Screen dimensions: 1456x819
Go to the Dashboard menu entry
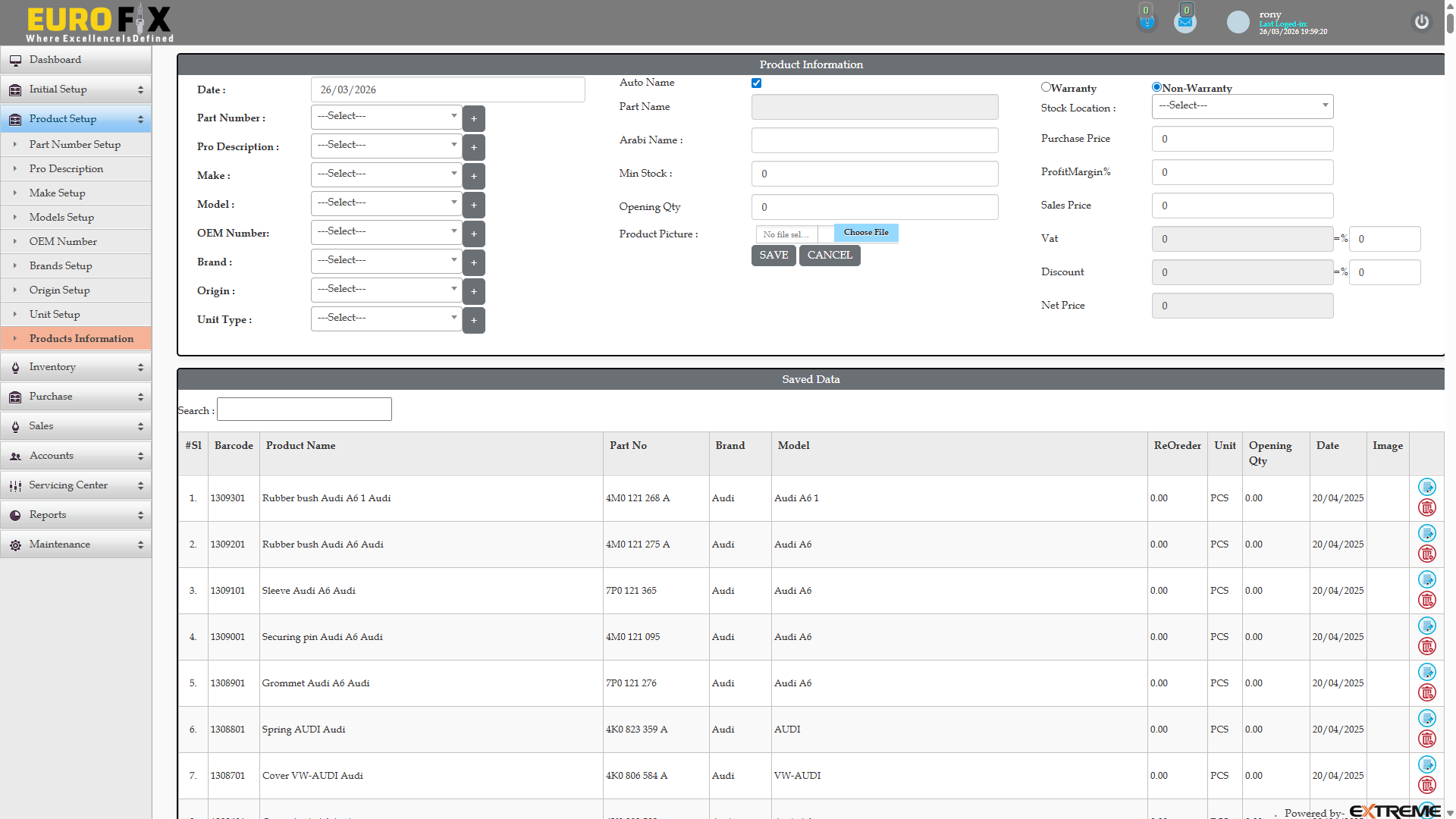55,60
